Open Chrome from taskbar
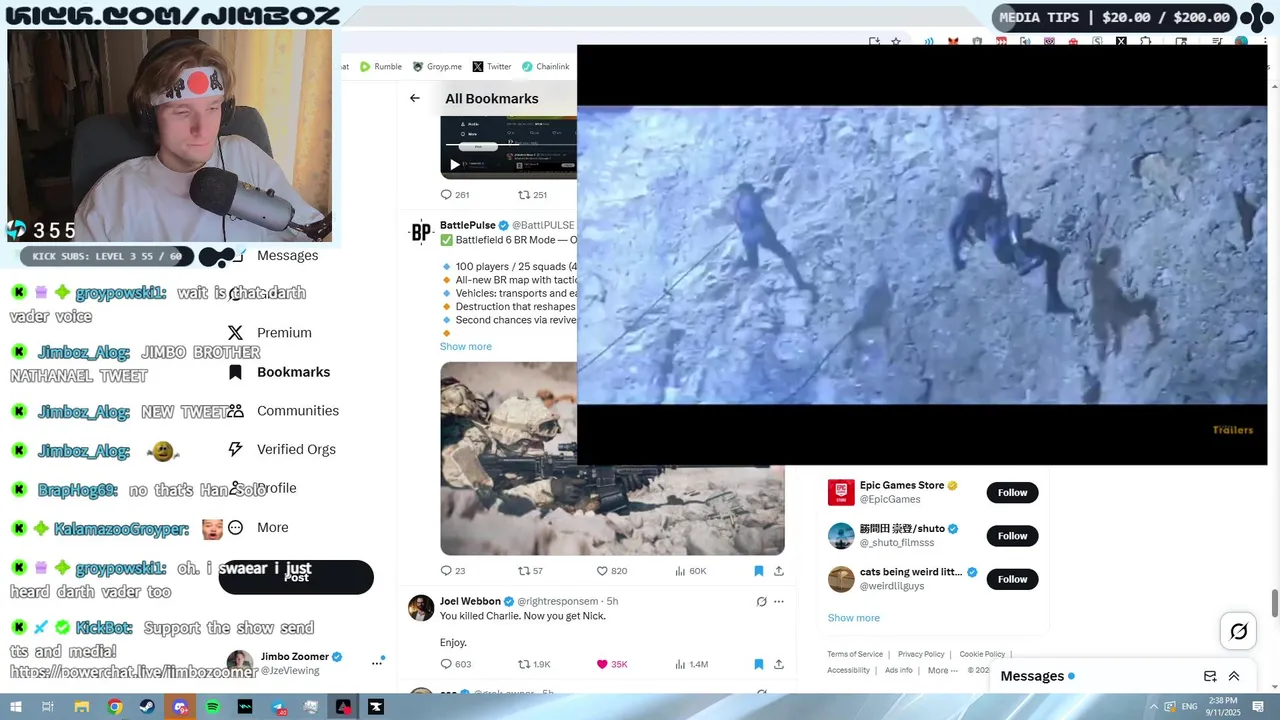The image size is (1280, 720). coord(115,707)
